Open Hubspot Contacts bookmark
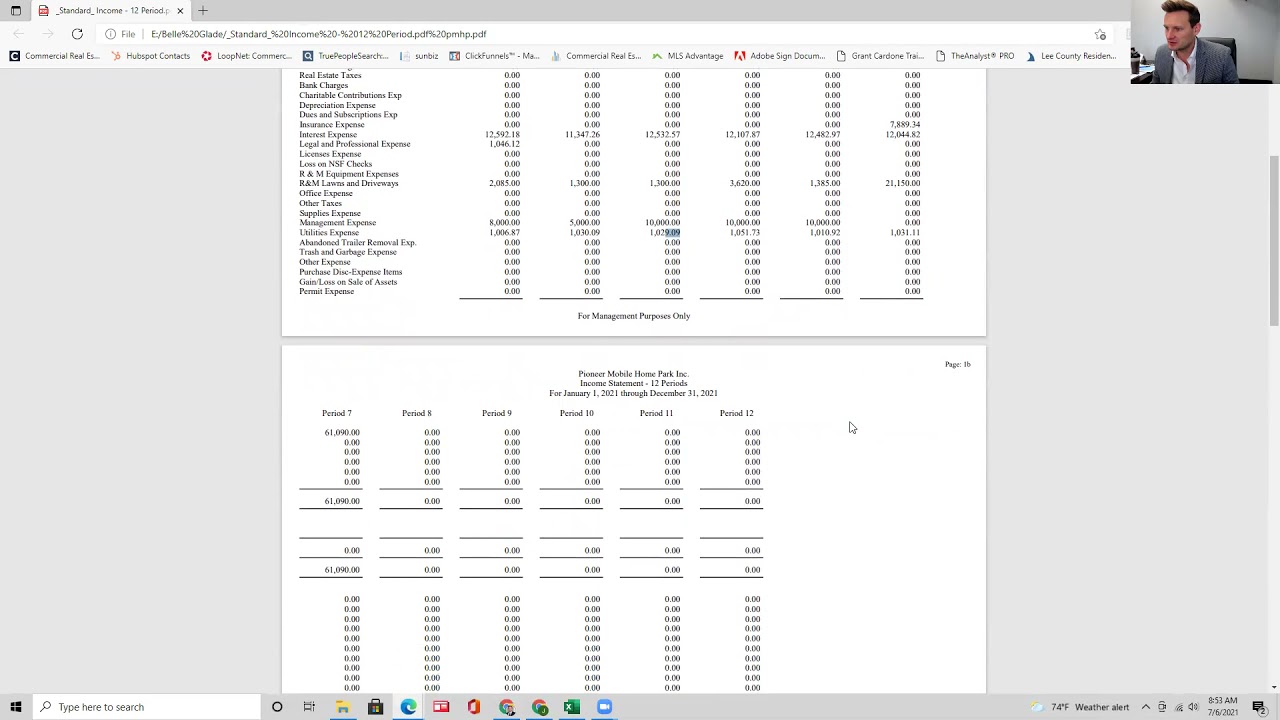This screenshot has height=720, width=1280. 150,56
